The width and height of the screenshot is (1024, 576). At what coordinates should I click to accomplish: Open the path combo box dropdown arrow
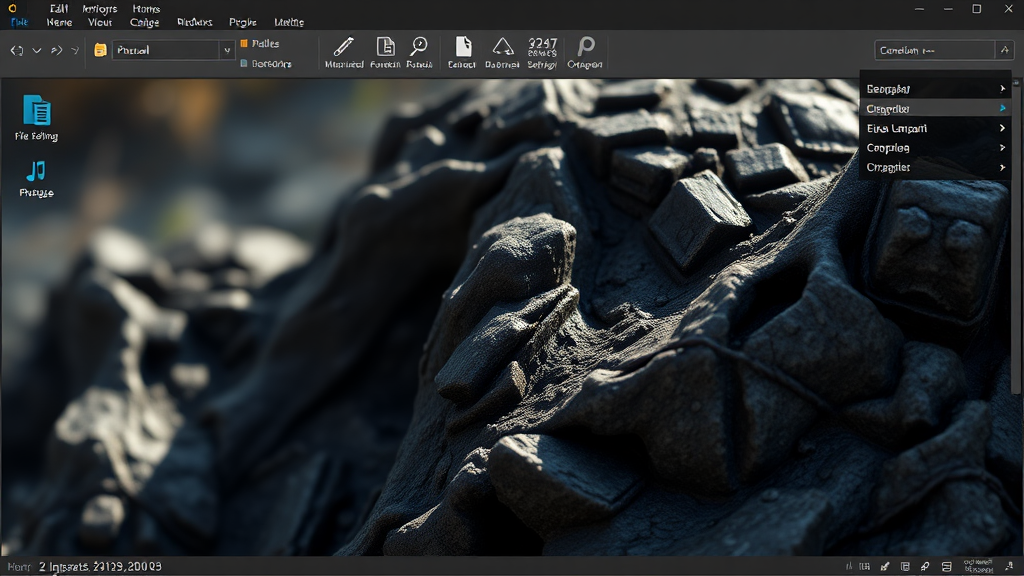click(227, 50)
